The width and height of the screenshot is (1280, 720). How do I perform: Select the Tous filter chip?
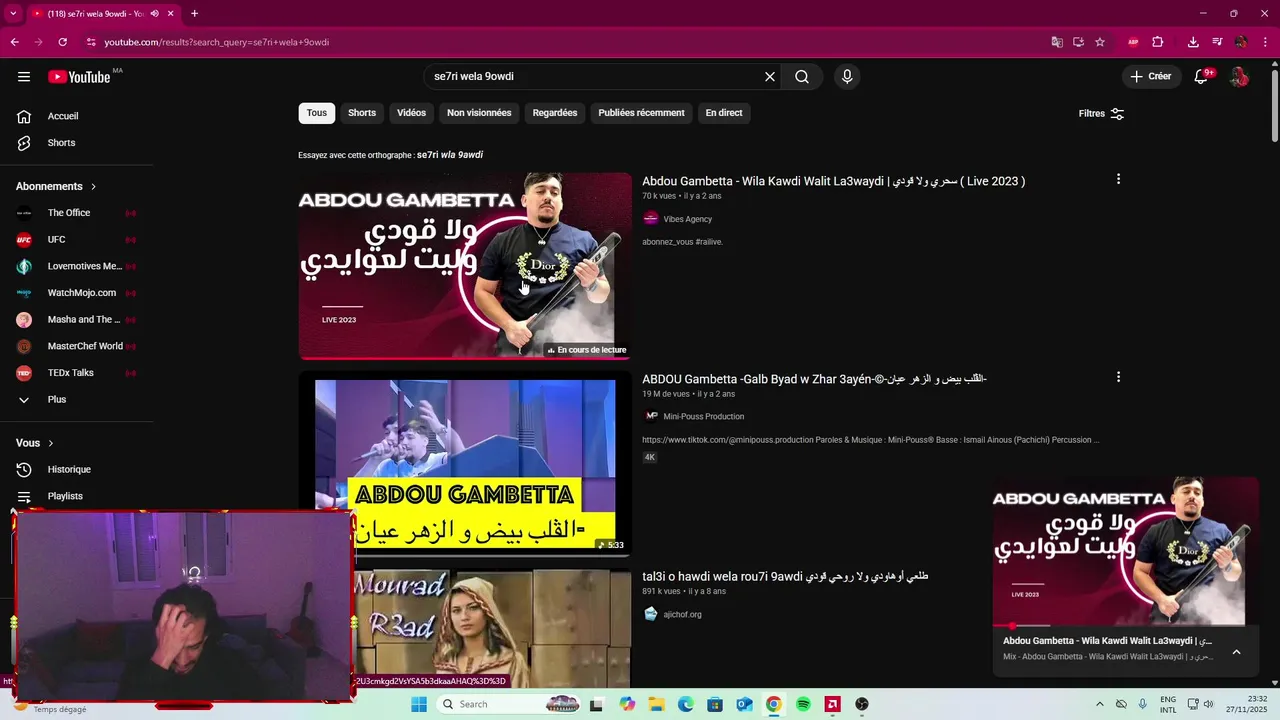coord(316,113)
